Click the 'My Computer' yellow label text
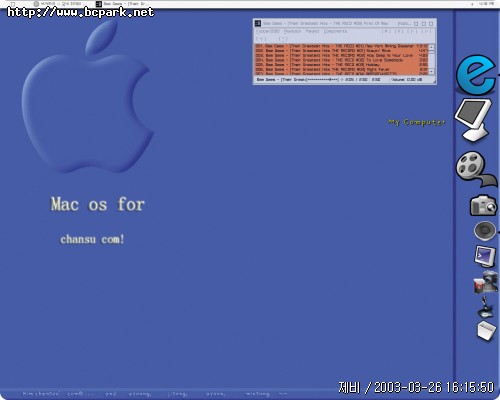The width and height of the screenshot is (500, 400). (417, 122)
